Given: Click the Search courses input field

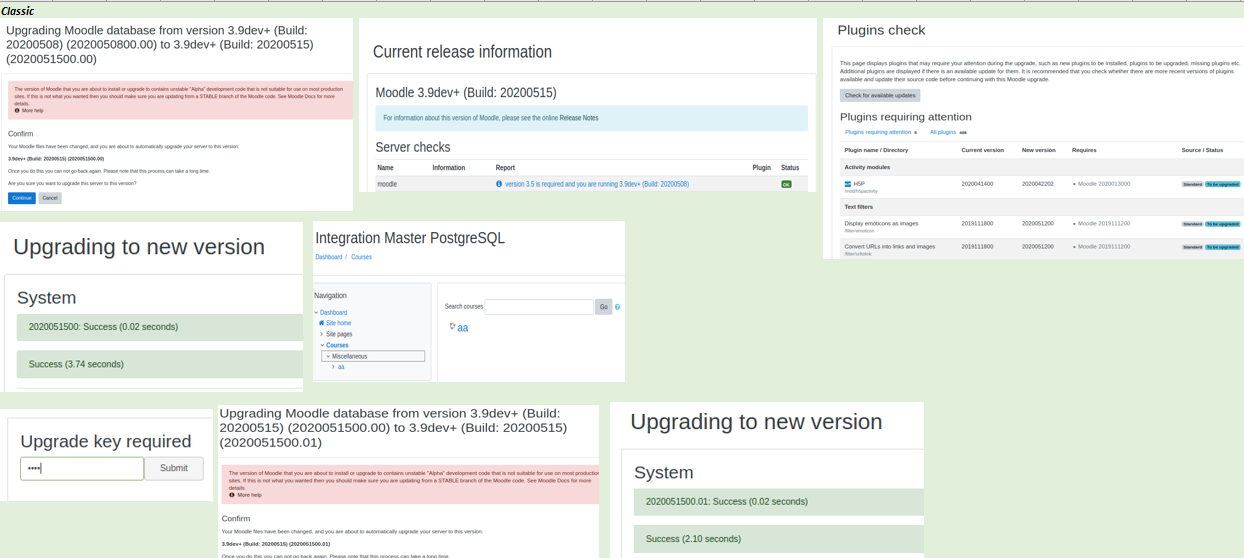Looking at the screenshot, I should [539, 307].
